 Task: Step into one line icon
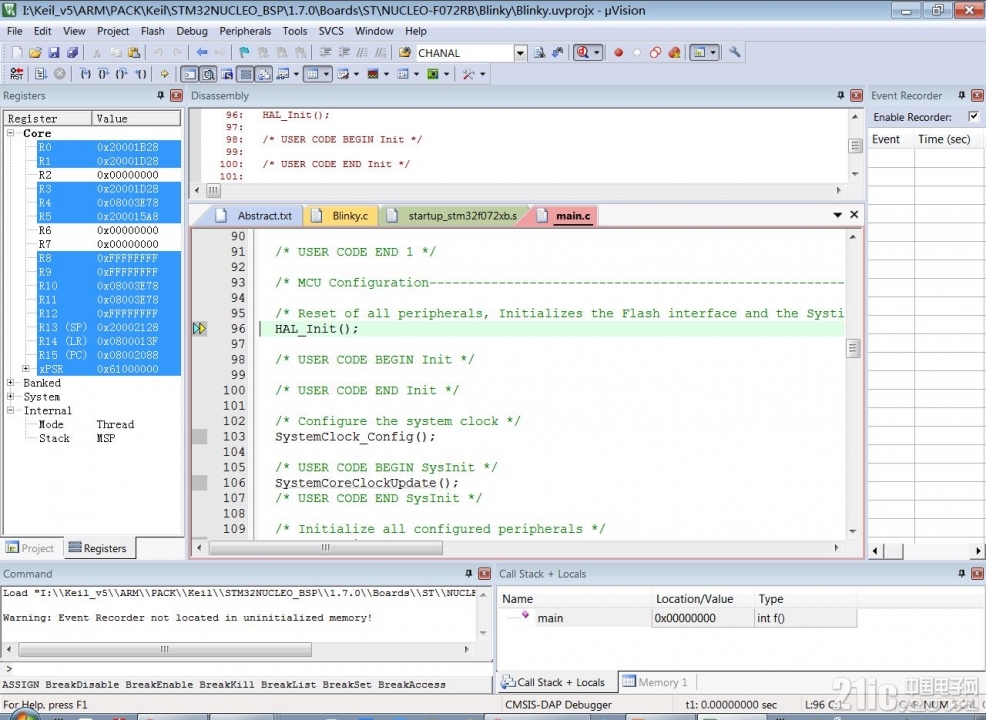tap(85, 74)
